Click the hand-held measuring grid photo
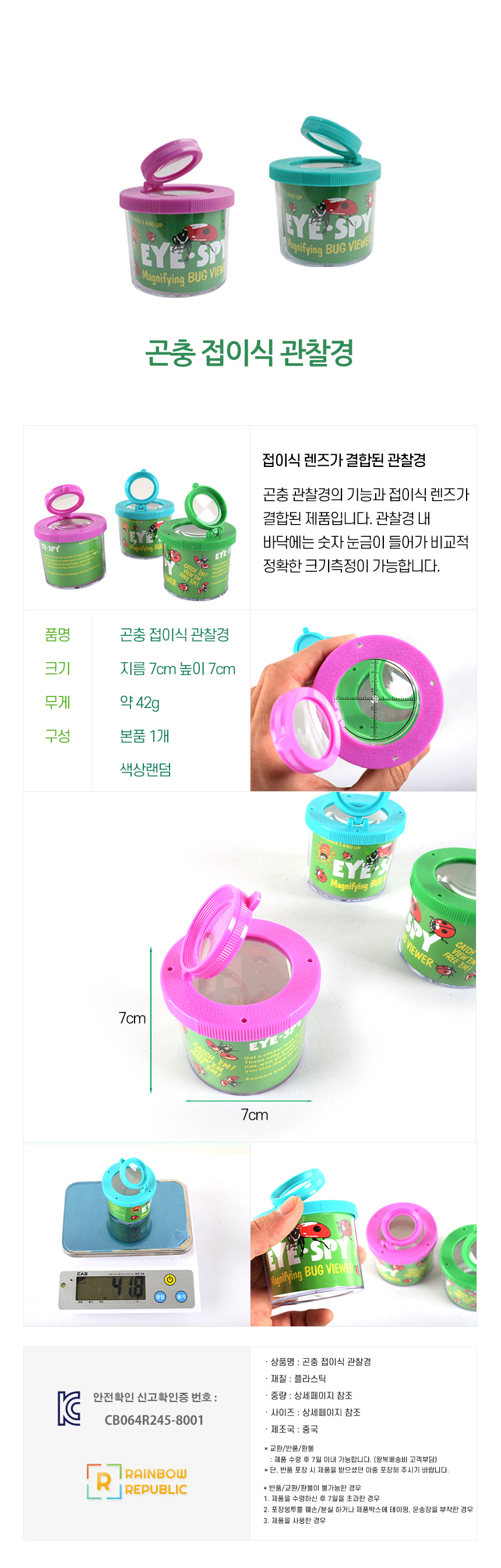This screenshot has width=501, height=1568. click(363, 700)
